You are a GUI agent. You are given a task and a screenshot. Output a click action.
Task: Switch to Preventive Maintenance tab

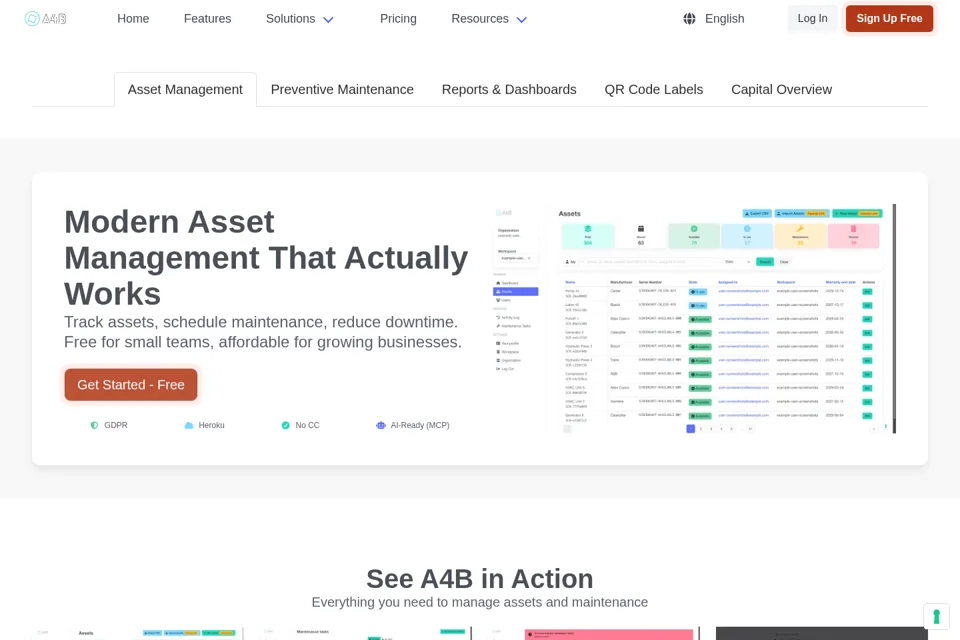[342, 89]
